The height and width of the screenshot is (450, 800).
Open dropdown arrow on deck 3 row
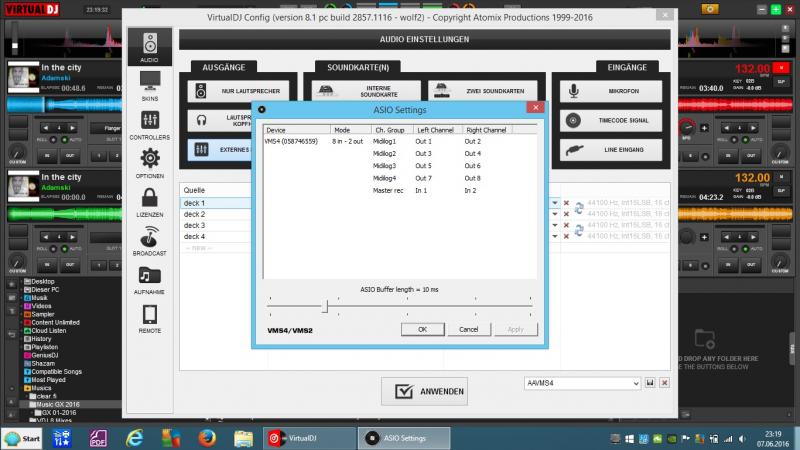click(555, 226)
